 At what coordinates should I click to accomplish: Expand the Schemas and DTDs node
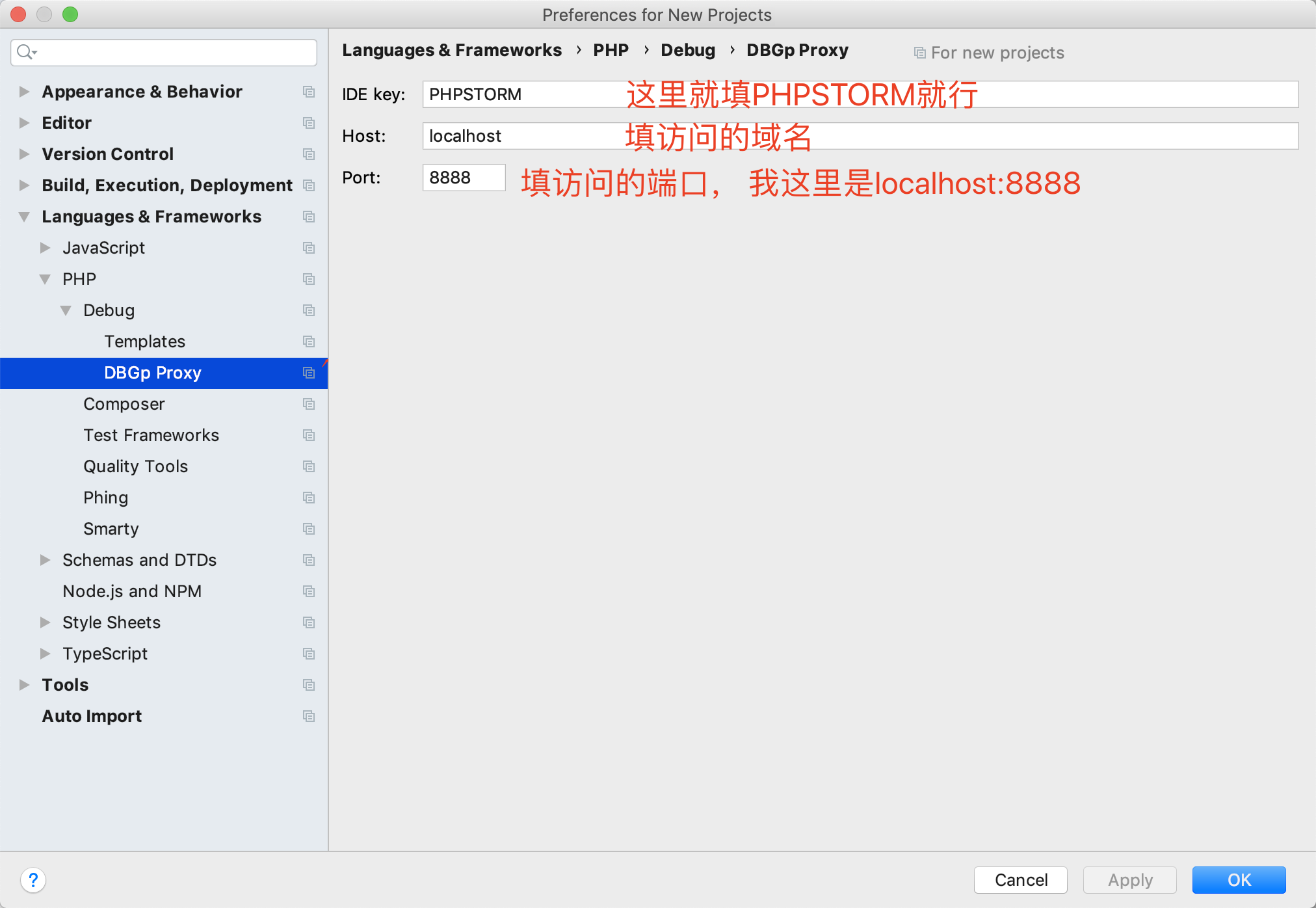coord(45,560)
